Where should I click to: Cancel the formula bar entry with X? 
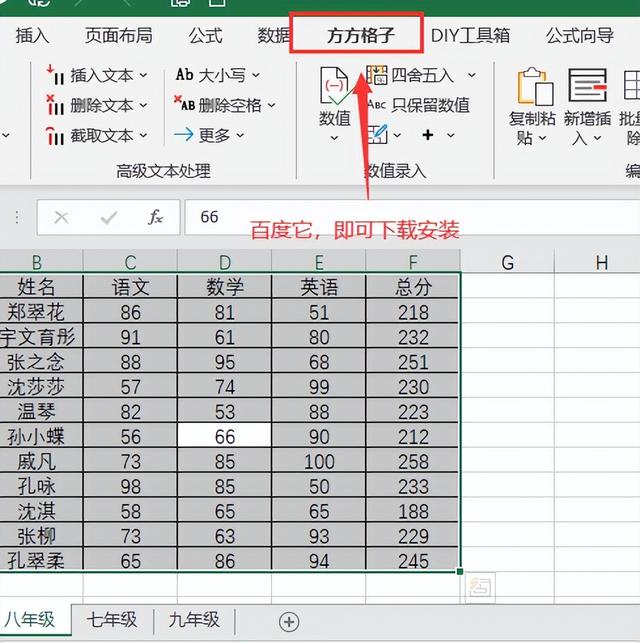coord(61,217)
